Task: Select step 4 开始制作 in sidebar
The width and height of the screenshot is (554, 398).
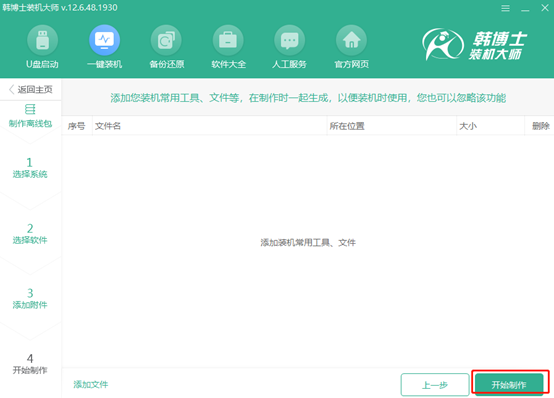Action: tap(30, 364)
